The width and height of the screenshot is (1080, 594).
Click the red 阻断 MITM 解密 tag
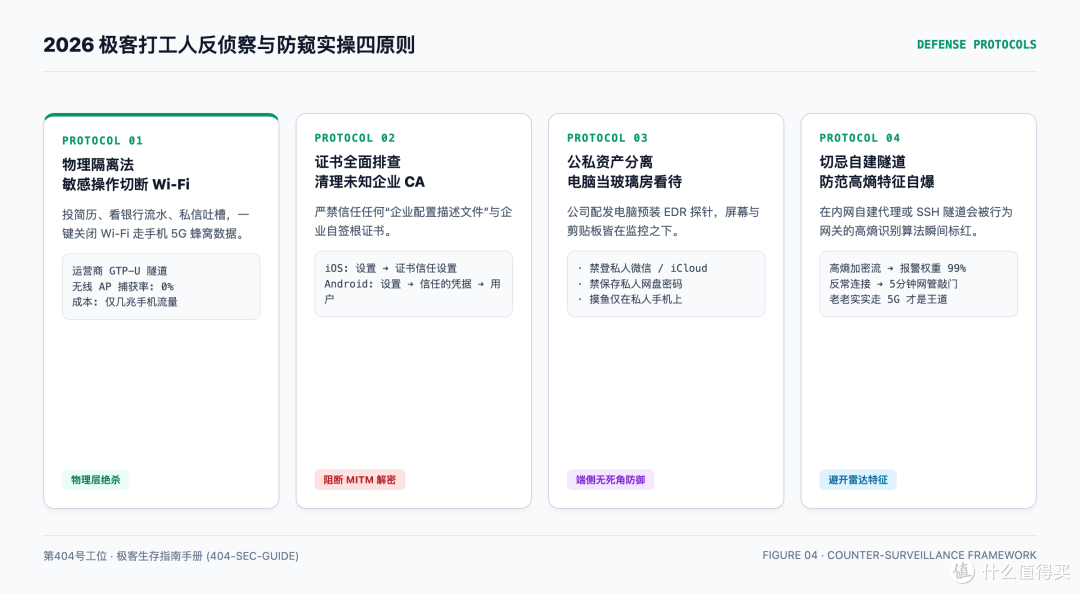(x=360, y=480)
